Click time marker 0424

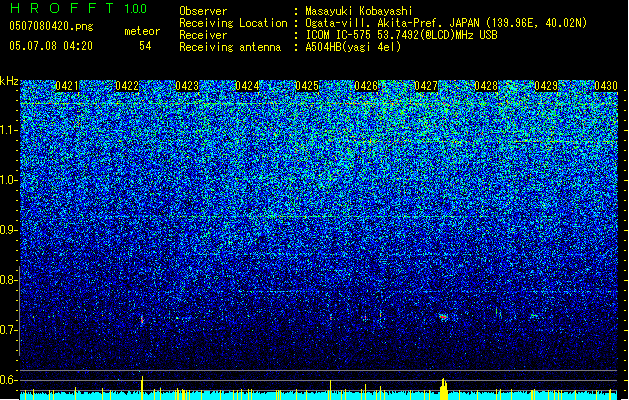click(x=247, y=86)
